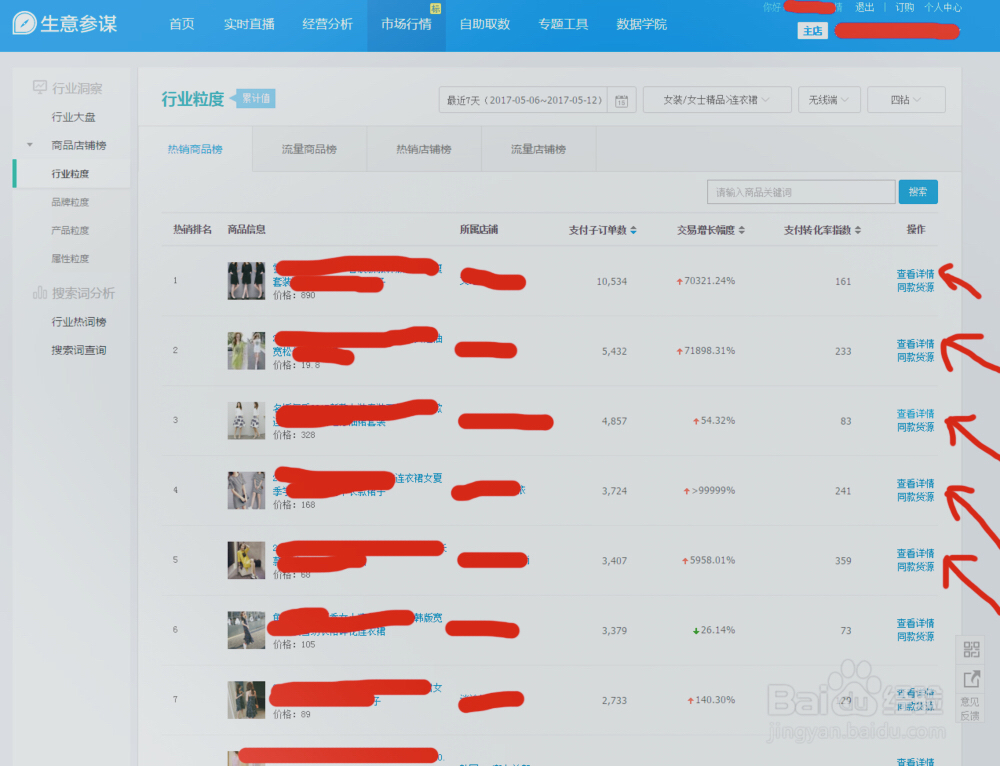Sort by 支付转化率指数 sort arrows
Image resolution: width=1000 pixels, height=766 pixels.
(858, 230)
